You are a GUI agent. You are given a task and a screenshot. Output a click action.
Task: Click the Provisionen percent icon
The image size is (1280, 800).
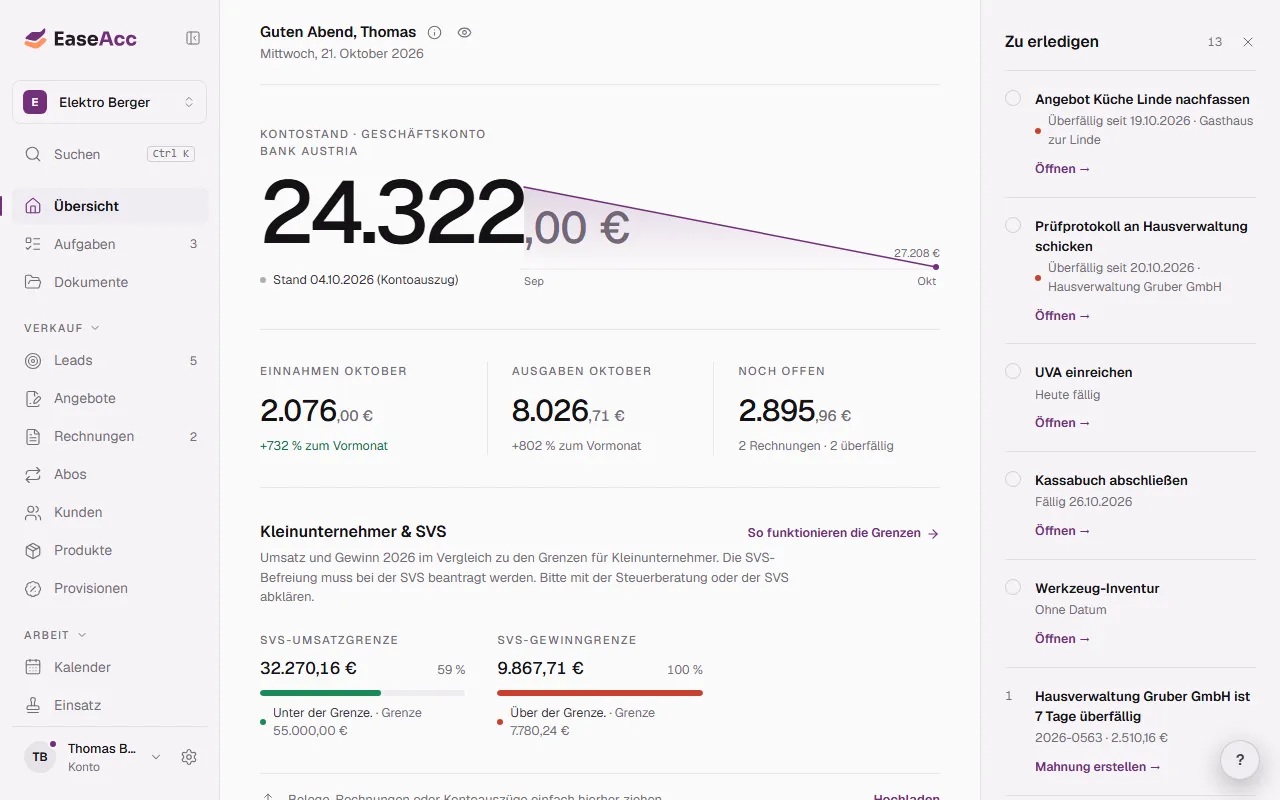click(x=33, y=588)
